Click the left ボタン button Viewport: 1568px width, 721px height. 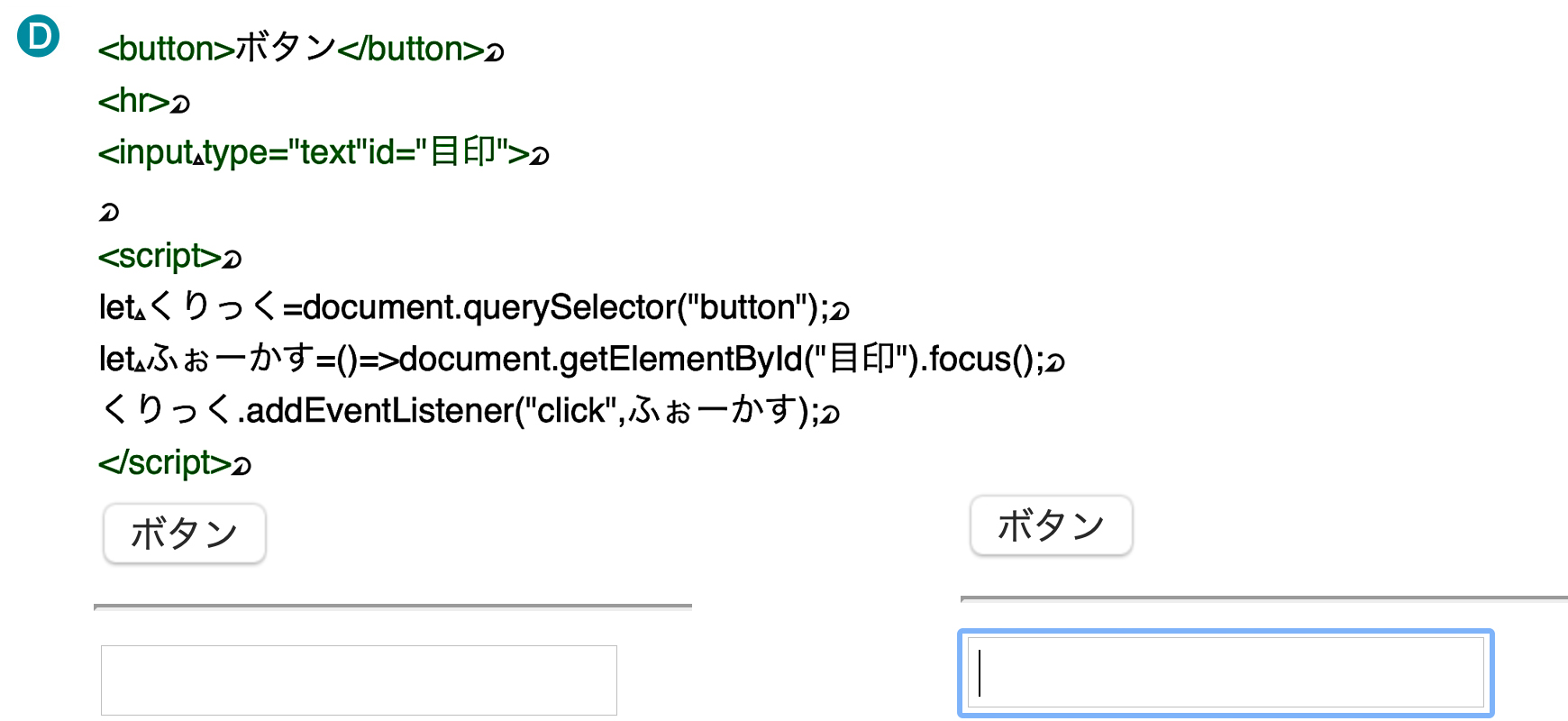(x=185, y=534)
